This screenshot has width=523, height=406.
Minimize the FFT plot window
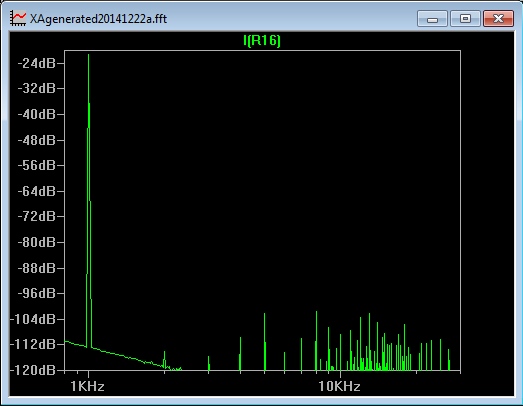click(x=432, y=18)
